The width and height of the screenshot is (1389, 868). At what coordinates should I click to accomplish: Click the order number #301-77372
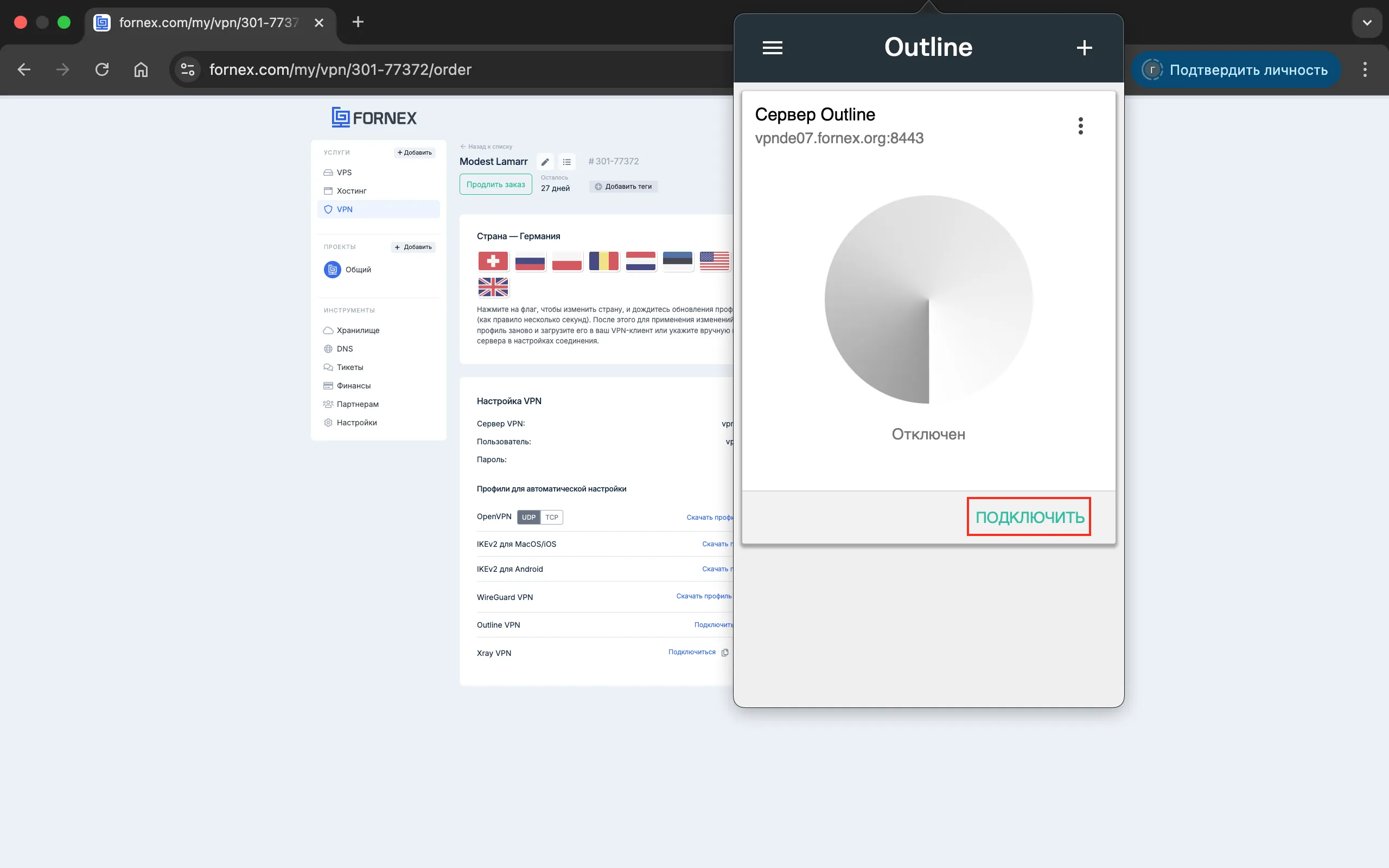[614, 161]
